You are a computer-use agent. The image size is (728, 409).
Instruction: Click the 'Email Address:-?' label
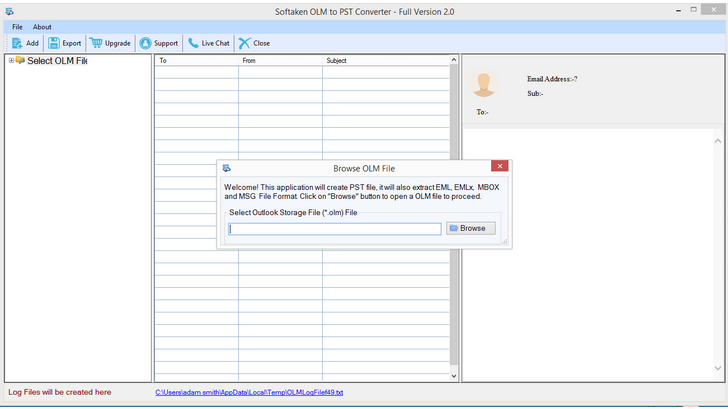coord(552,79)
